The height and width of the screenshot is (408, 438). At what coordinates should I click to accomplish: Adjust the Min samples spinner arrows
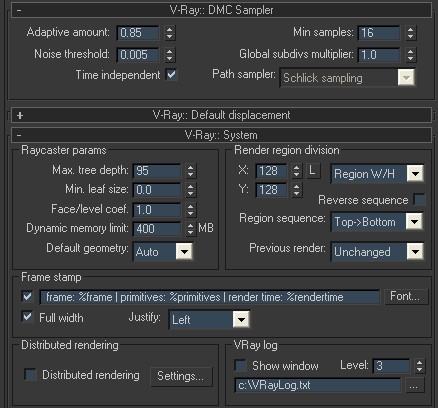[x=411, y=33]
